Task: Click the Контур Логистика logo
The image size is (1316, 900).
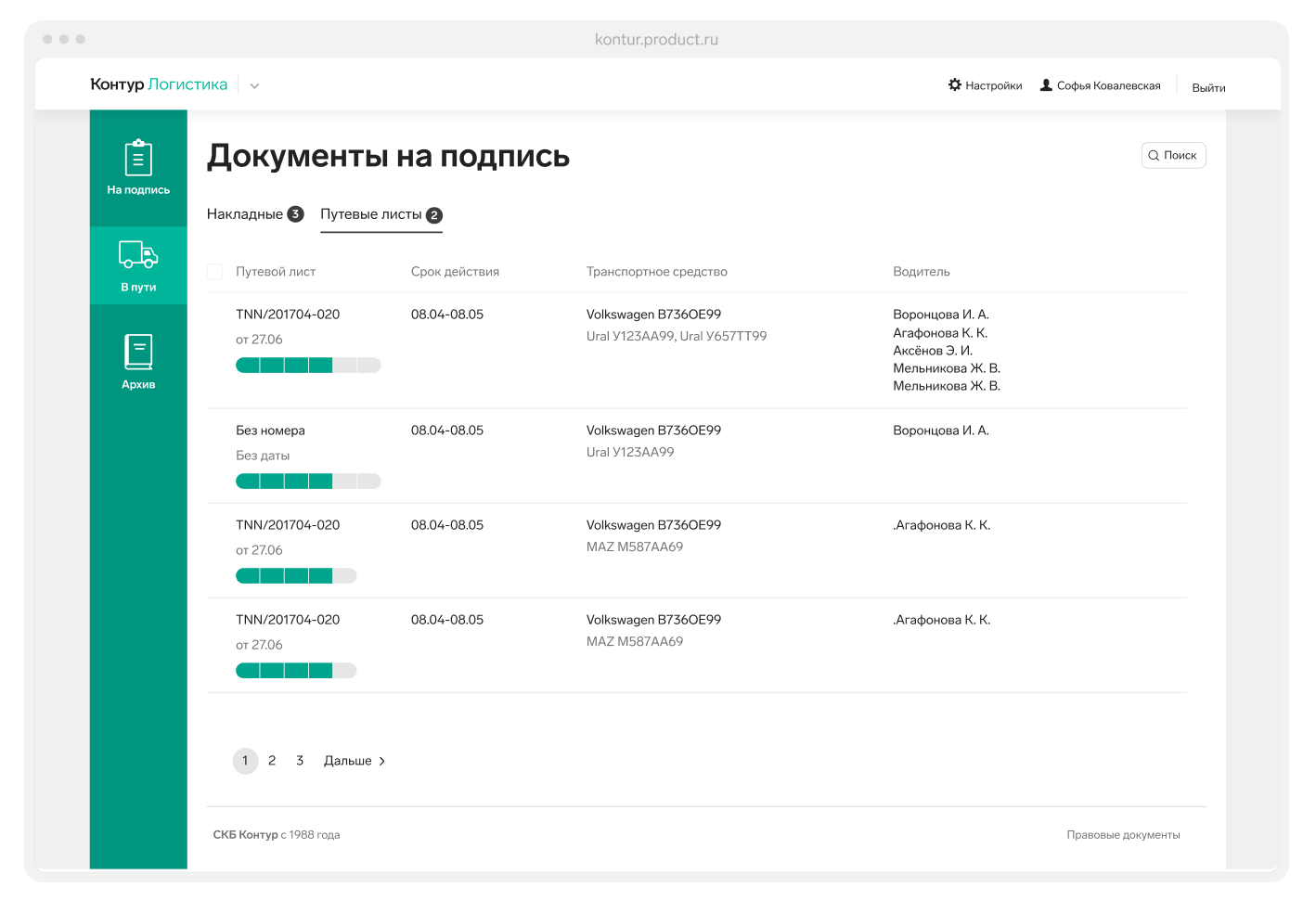Action: tap(159, 84)
